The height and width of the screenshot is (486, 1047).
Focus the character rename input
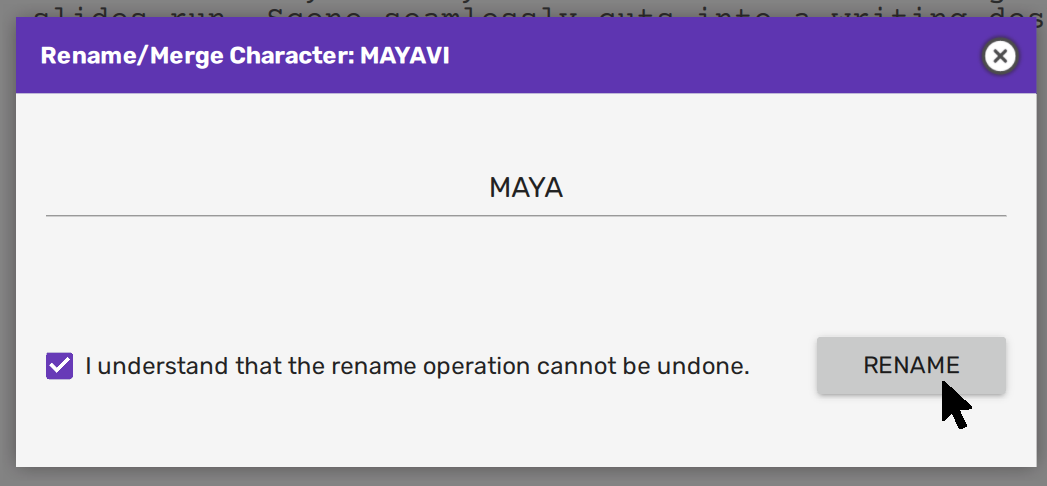pyautogui.click(x=526, y=188)
